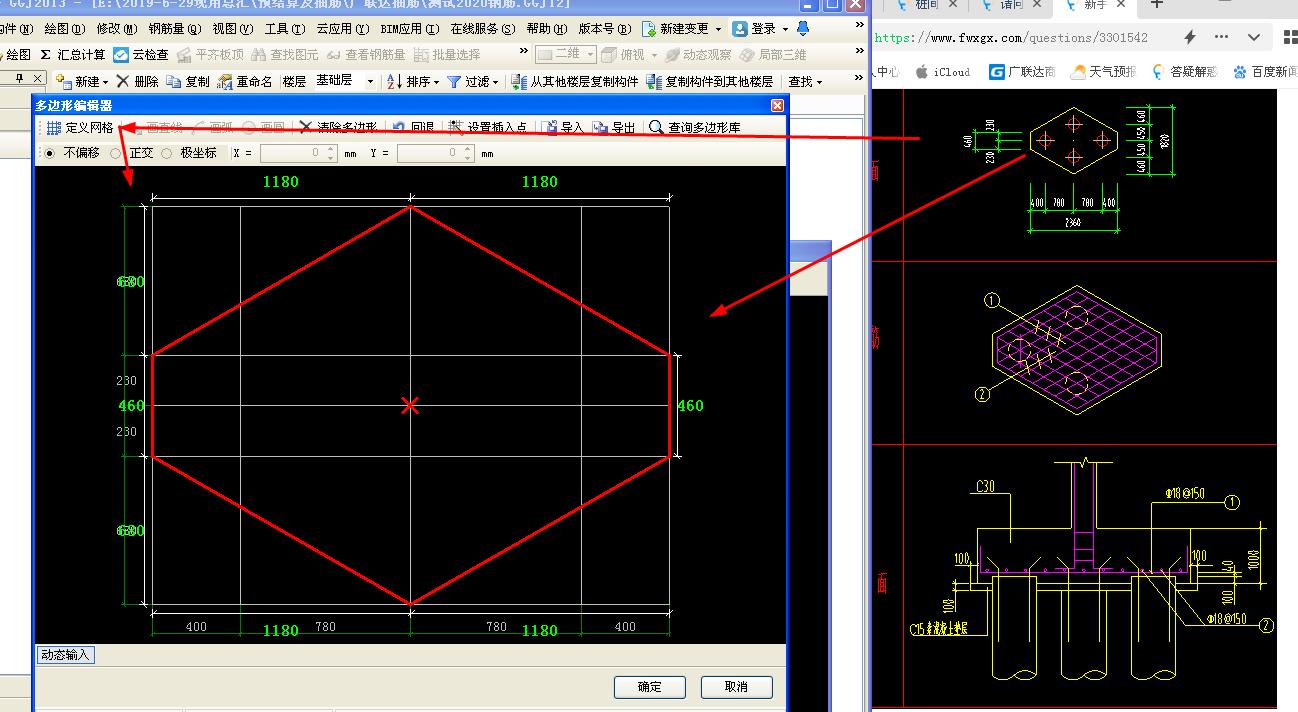Click the 取消 cancel button
Image resolution: width=1298 pixels, height=712 pixels.
[737, 687]
